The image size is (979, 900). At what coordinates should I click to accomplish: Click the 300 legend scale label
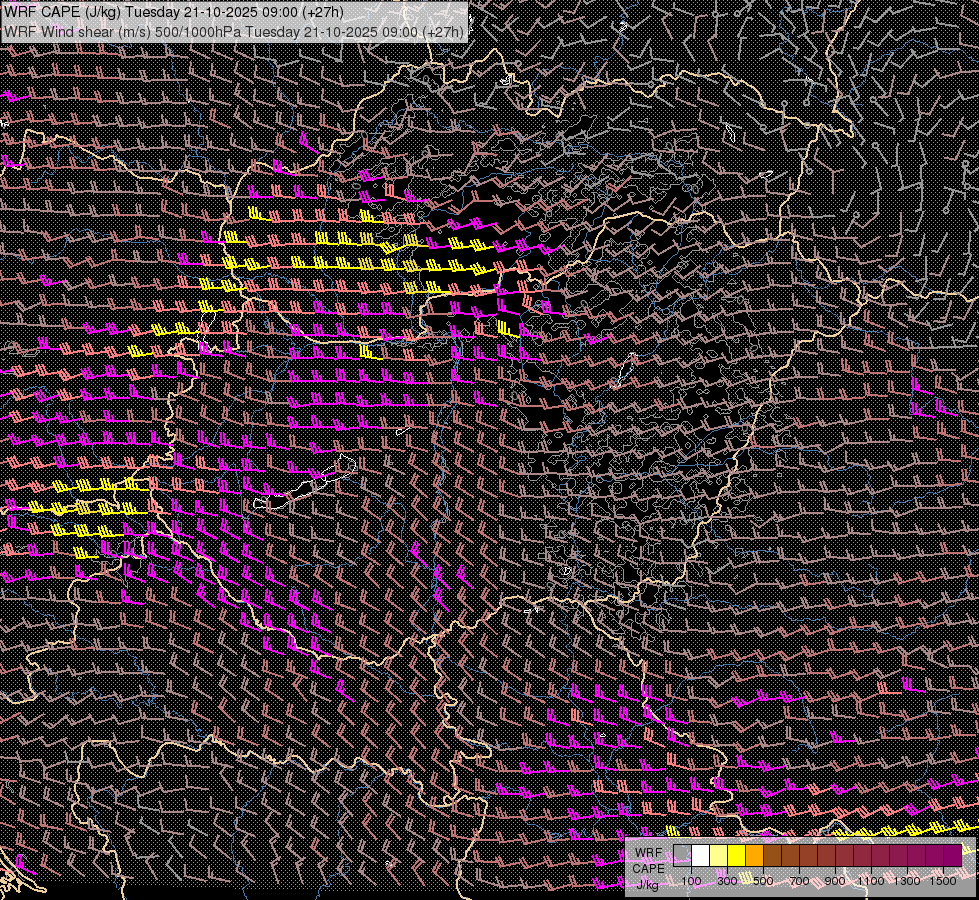(x=727, y=881)
